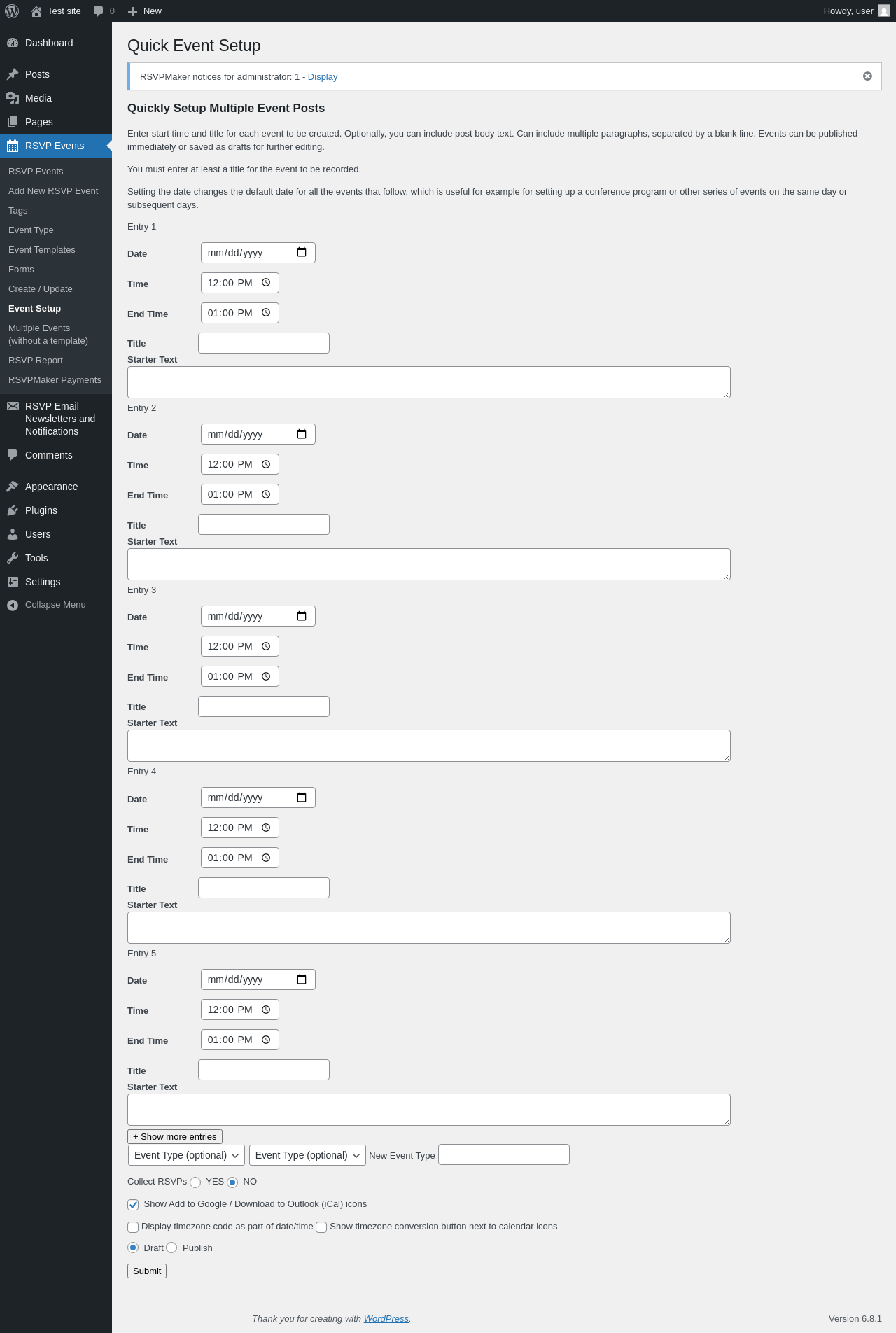The height and width of the screenshot is (1333, 896).
Task: Open calendar picker icon for Entry 3 Date
Action: coord(302,616)
